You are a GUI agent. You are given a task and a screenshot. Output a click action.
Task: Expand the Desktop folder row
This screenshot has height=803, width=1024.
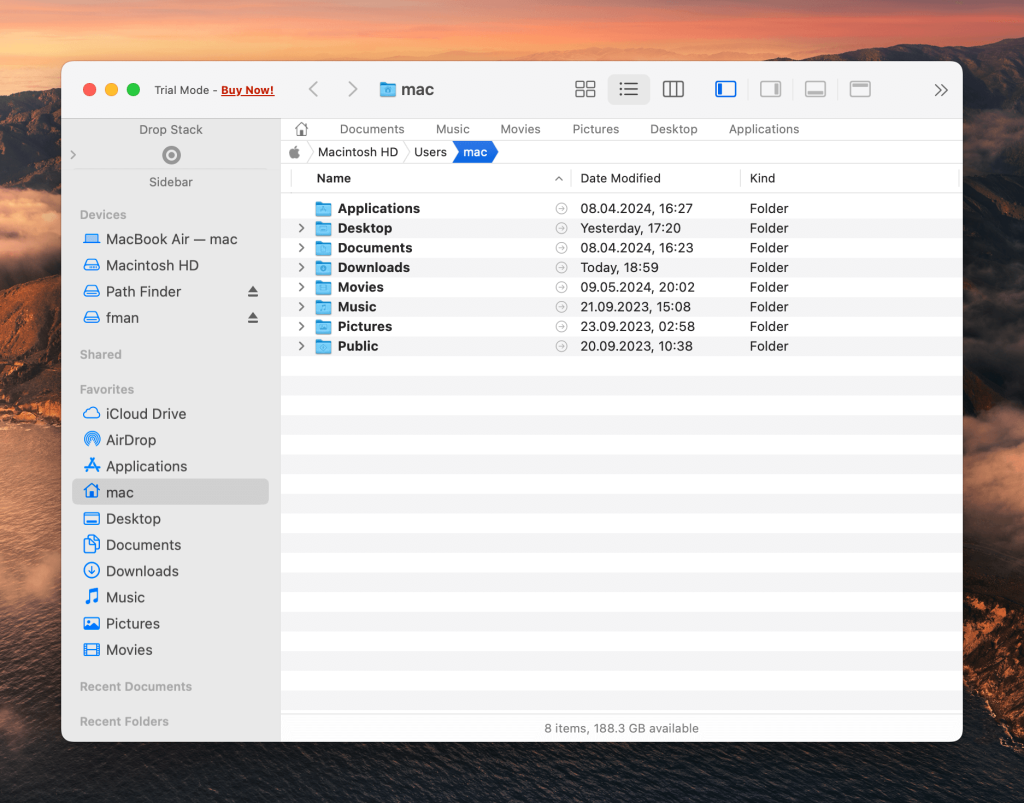tap(301, 228)
